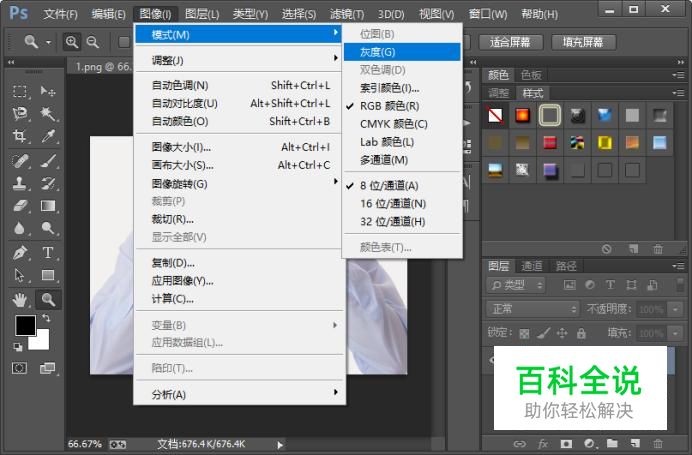Open the layer filter type dropdown 类型
This screenshot has width=692, height=455.
pos(516,285)
